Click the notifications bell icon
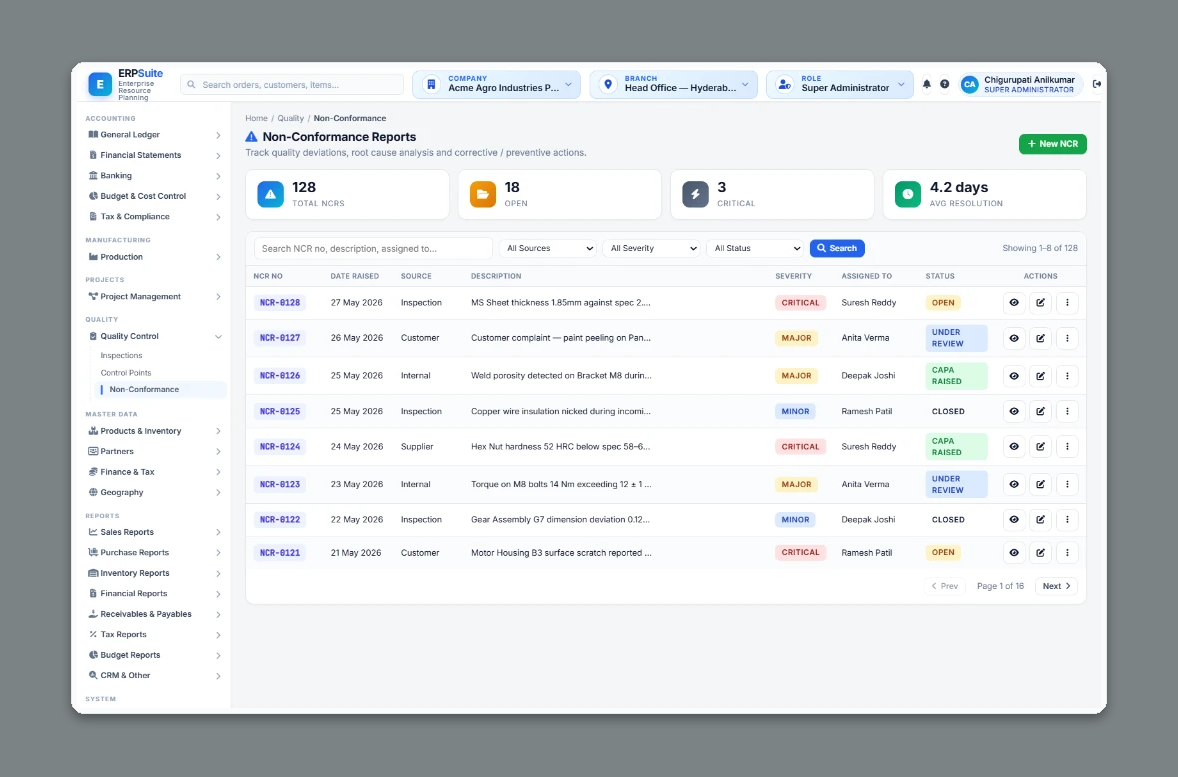Image resolution: width=1178 pixels, height=777 pixels. 926,84
